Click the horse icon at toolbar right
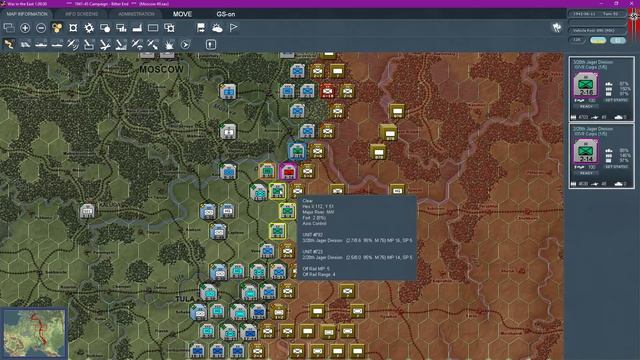640x360 pixels. pyautogui.click(x=557, y=27)
